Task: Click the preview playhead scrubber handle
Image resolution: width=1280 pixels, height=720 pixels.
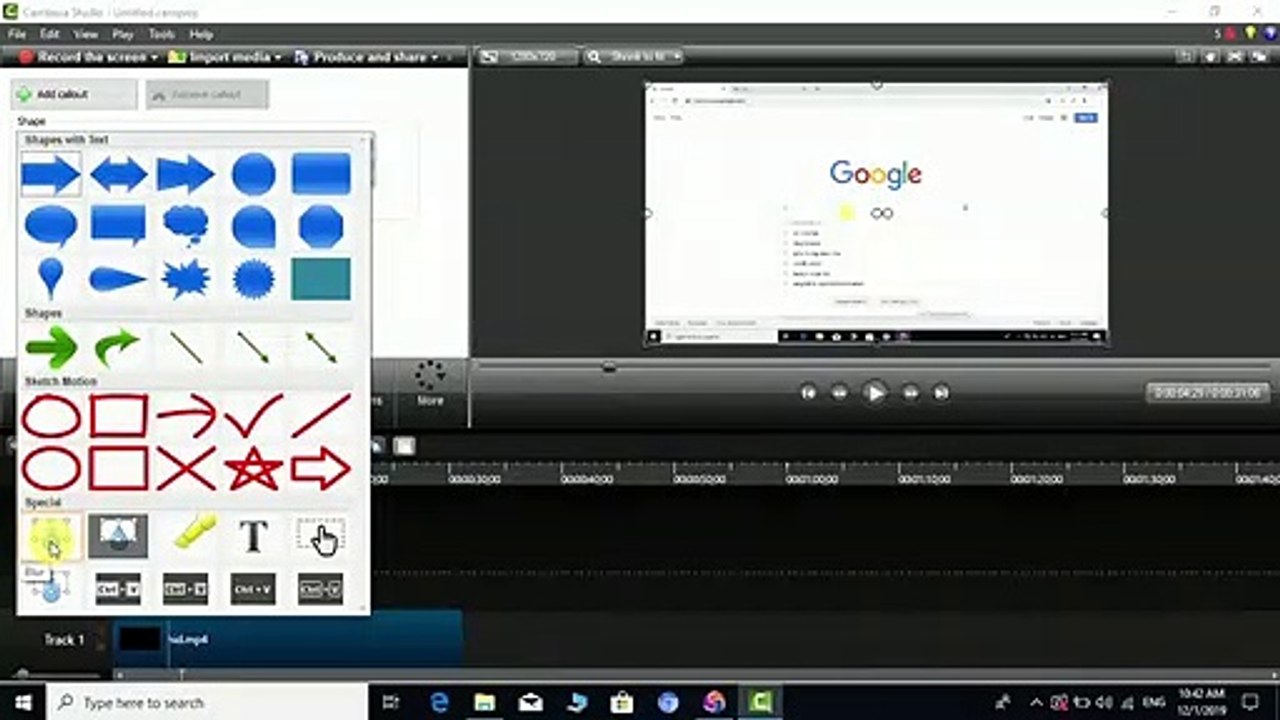Action: pyautogui.click(x=609, y=367)
